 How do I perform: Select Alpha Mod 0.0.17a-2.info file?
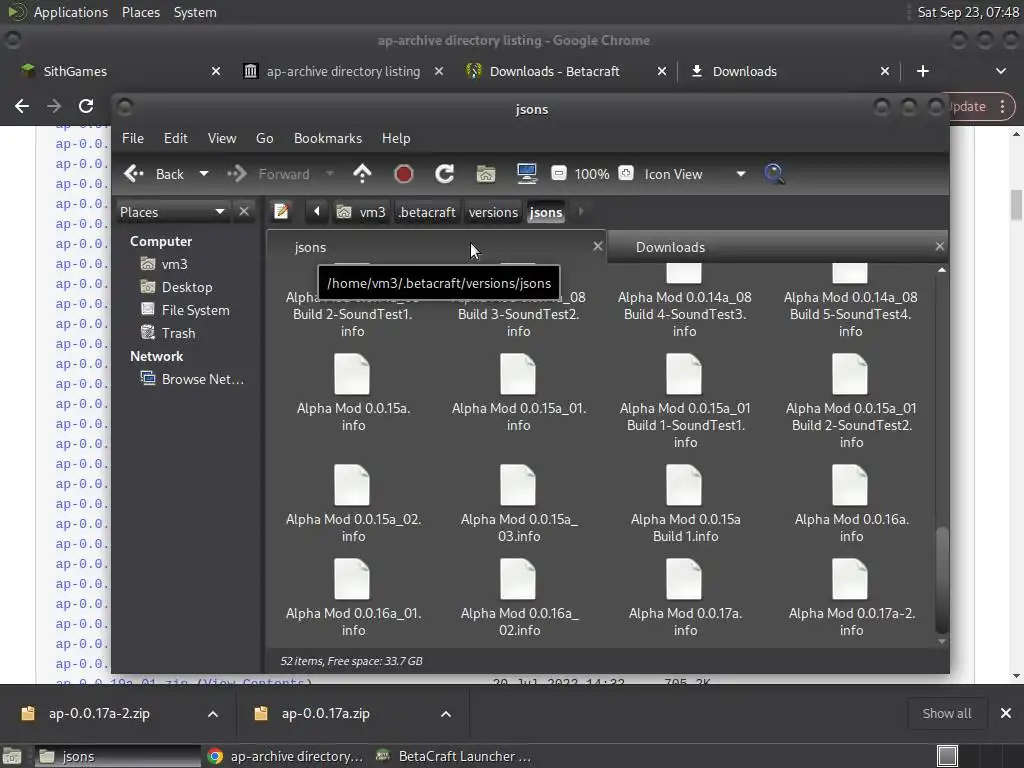tap(850, 598)
